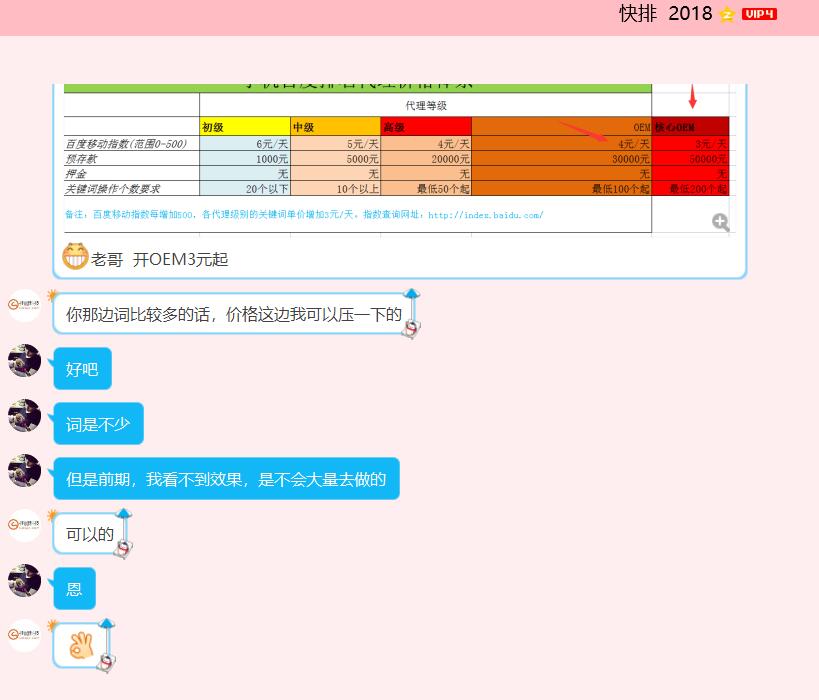Click the 关键词操作个数要求 row label

click(112, 189)
